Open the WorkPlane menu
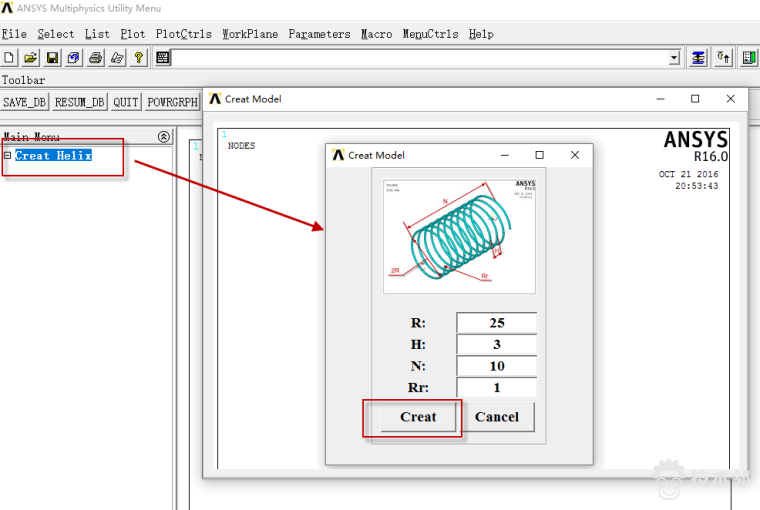The height and width of the screenshot is (510, 760). (x=250, y=34)
